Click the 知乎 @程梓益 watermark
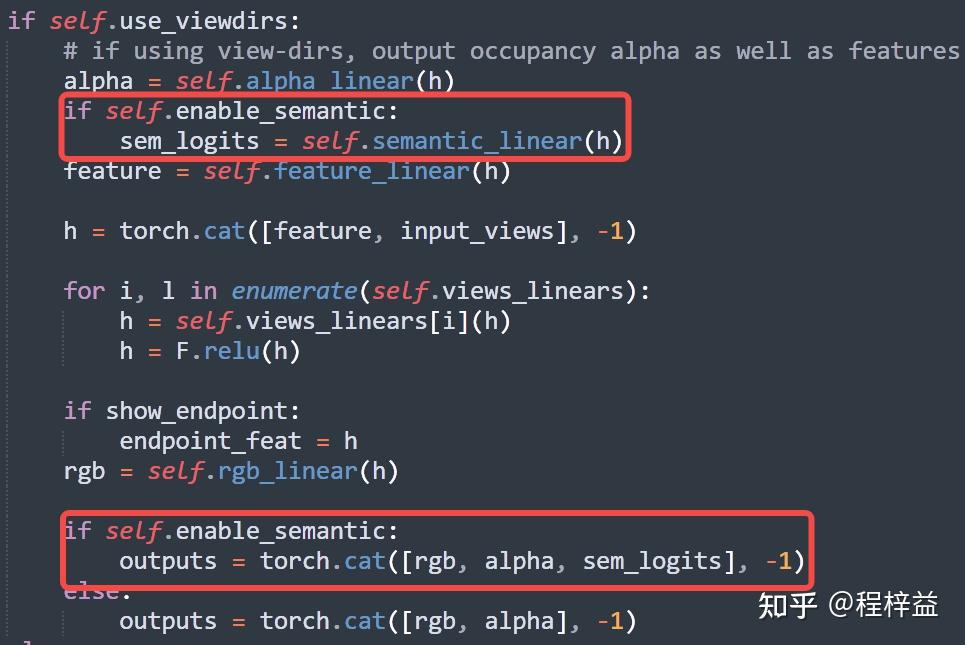Viewport: 965px width, 645px height. pyautogui.click(x=848, y=604)
